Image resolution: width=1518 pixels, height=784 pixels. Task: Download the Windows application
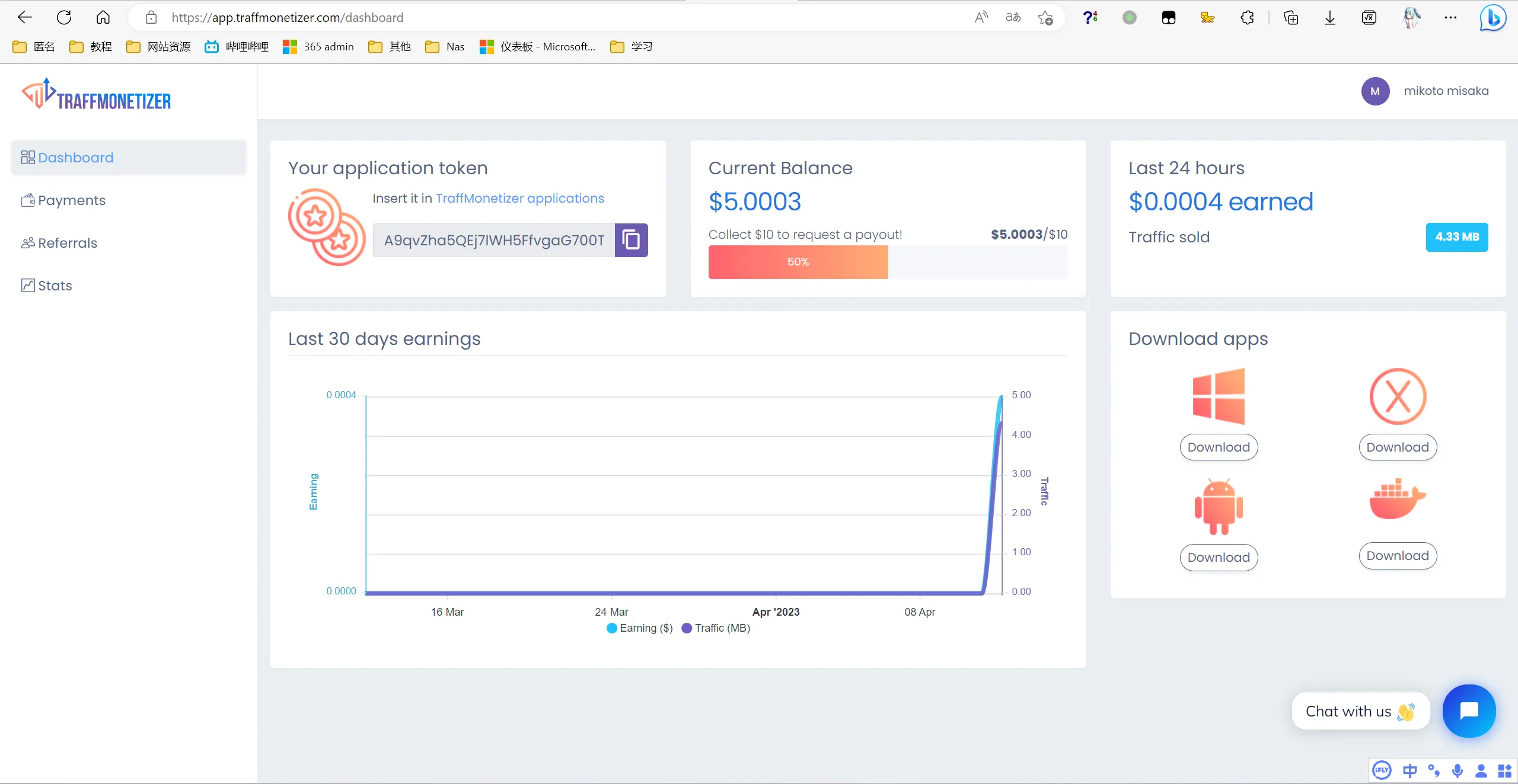pos(1218,447)
